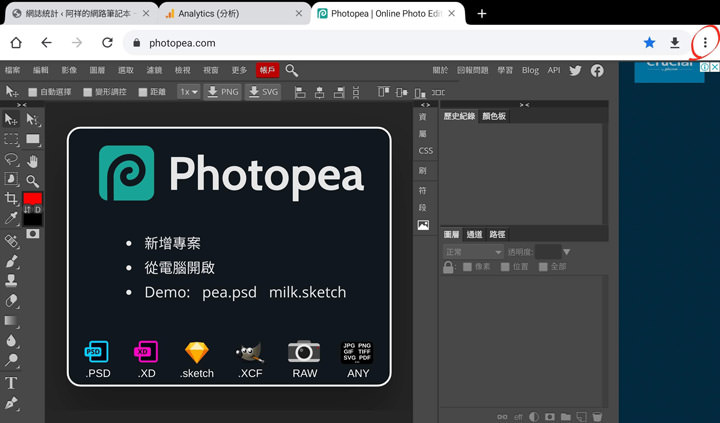Select the Hand tool
Image resolution: width=720 pixels, height=423 pixels.
click(x=32, y=161)
